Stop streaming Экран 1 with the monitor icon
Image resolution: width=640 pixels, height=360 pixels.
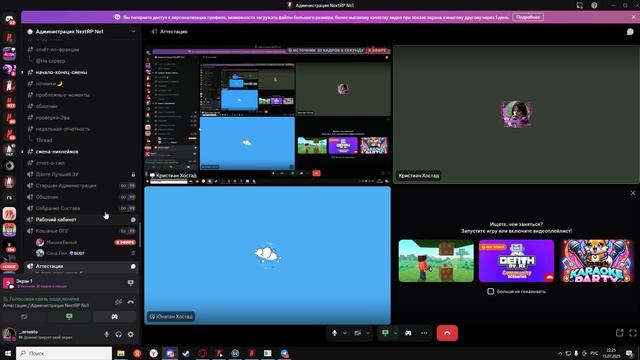[131, 282]
